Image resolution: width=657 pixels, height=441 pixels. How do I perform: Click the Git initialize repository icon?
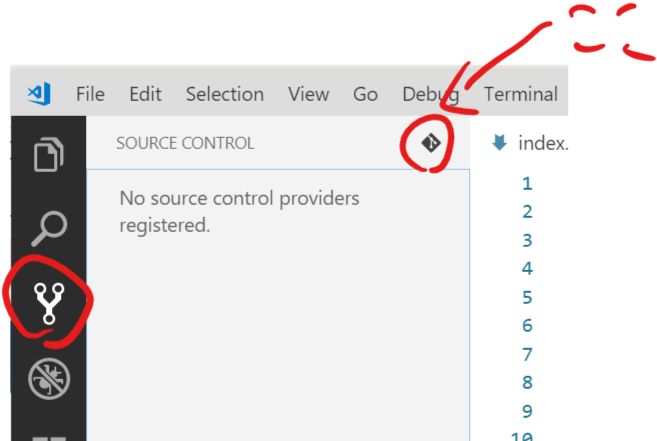pyautogui.click(x=431, y=143)
